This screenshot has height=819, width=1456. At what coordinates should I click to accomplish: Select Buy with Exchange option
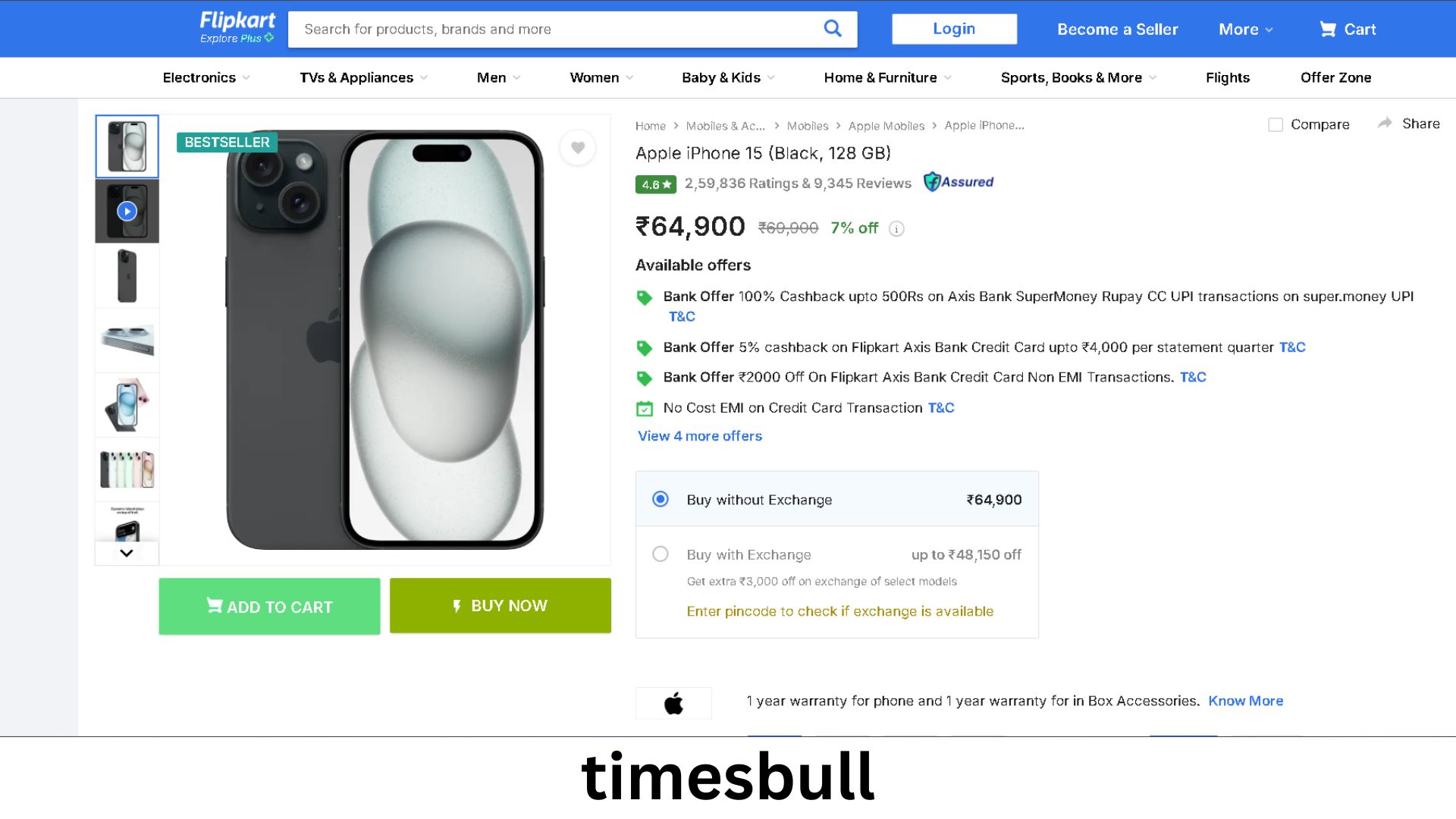click(x=661, y=554)
